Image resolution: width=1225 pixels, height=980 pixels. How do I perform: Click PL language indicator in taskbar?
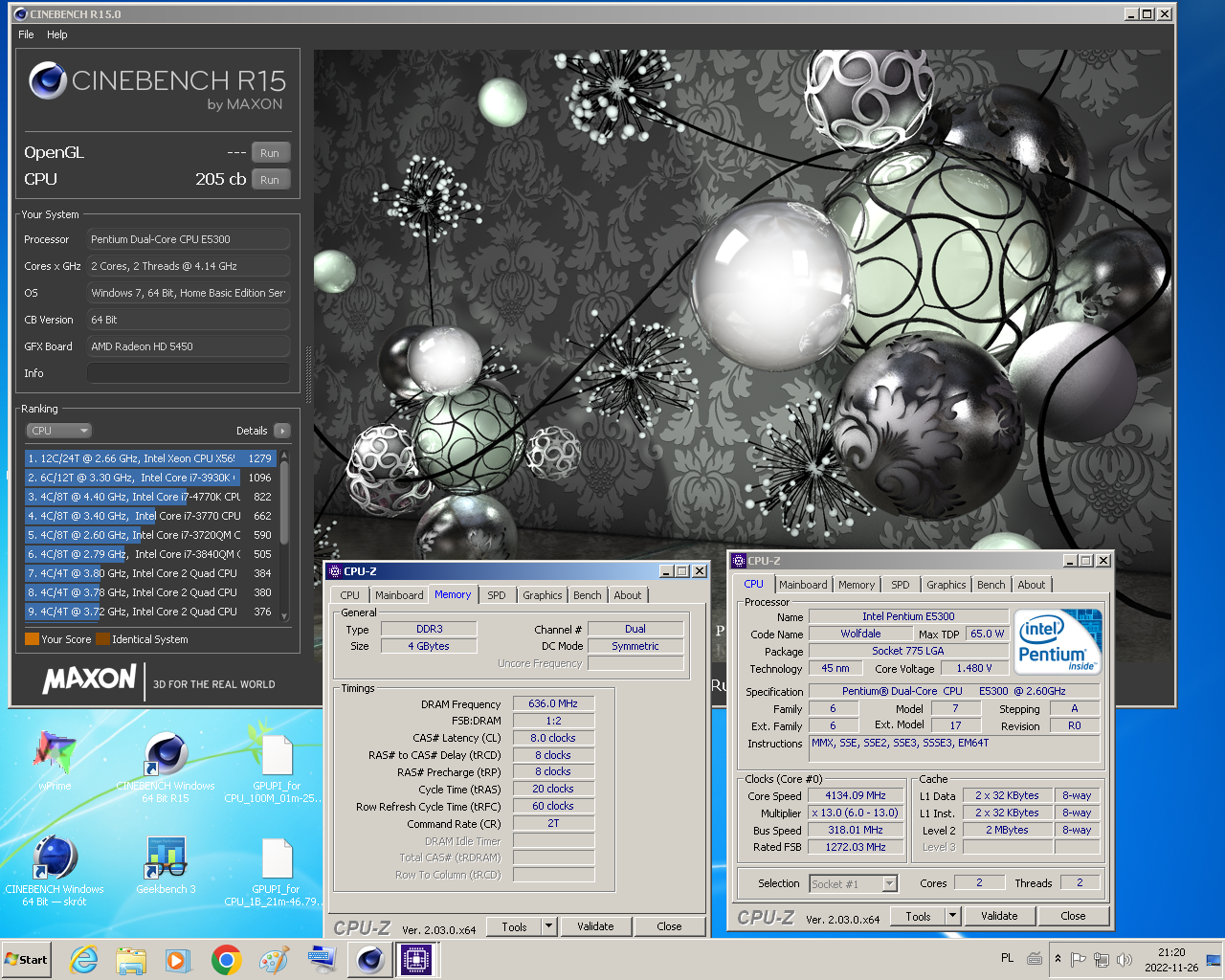point(1007,958)
